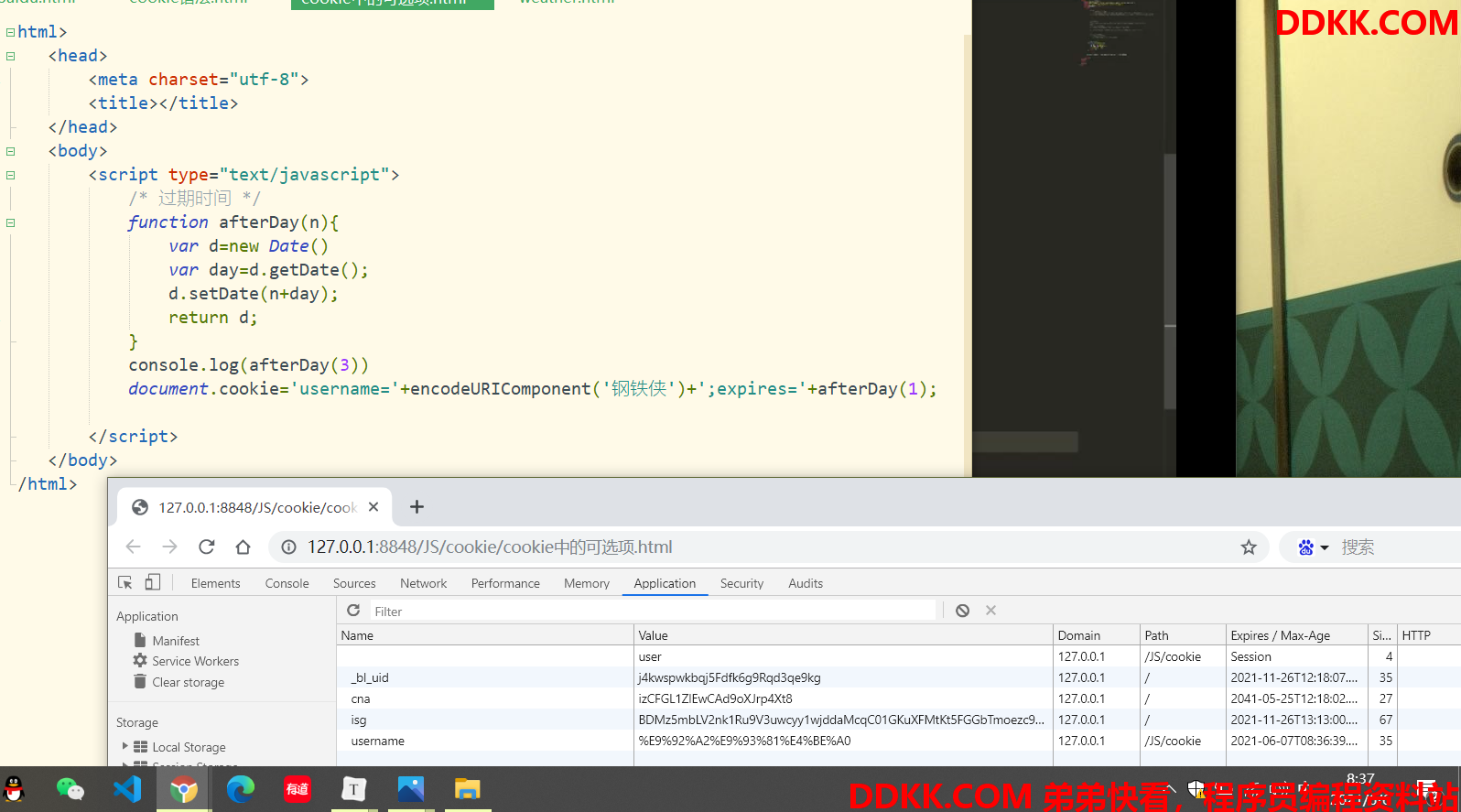Open the Performance tab
1461x812 pixels.
click(x=505, y=583)
